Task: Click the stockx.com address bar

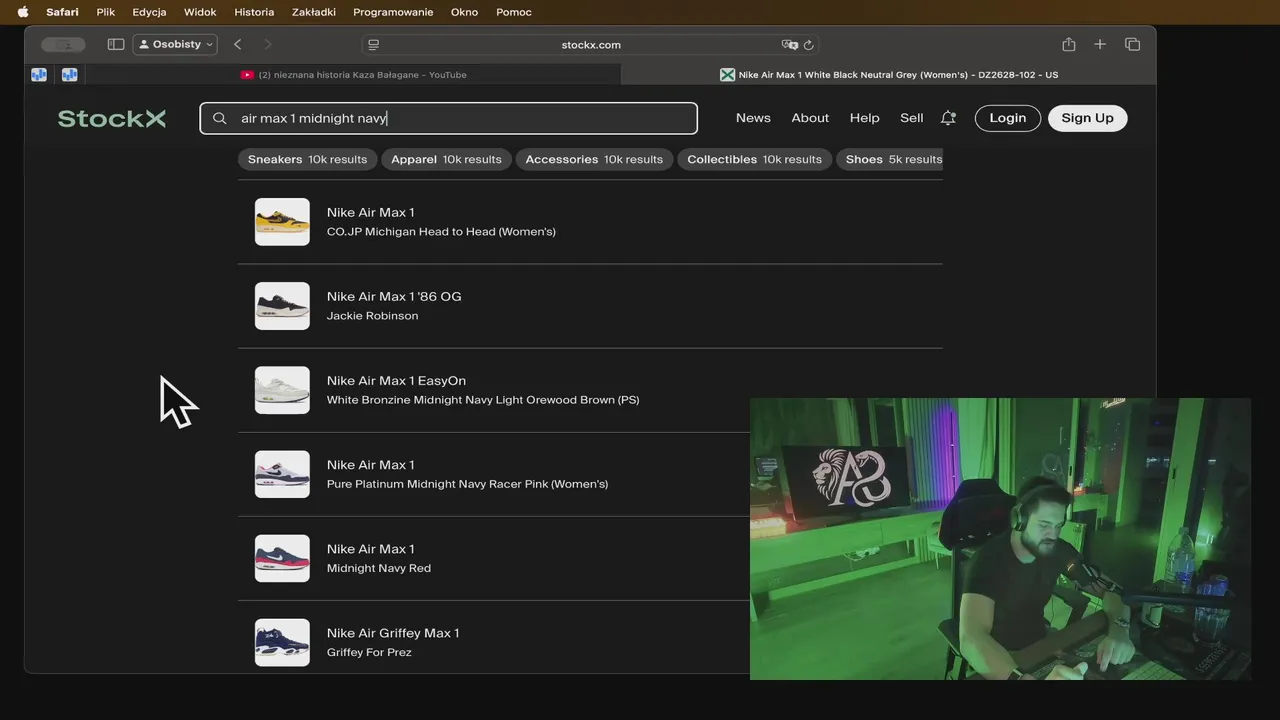Action: 591,44
